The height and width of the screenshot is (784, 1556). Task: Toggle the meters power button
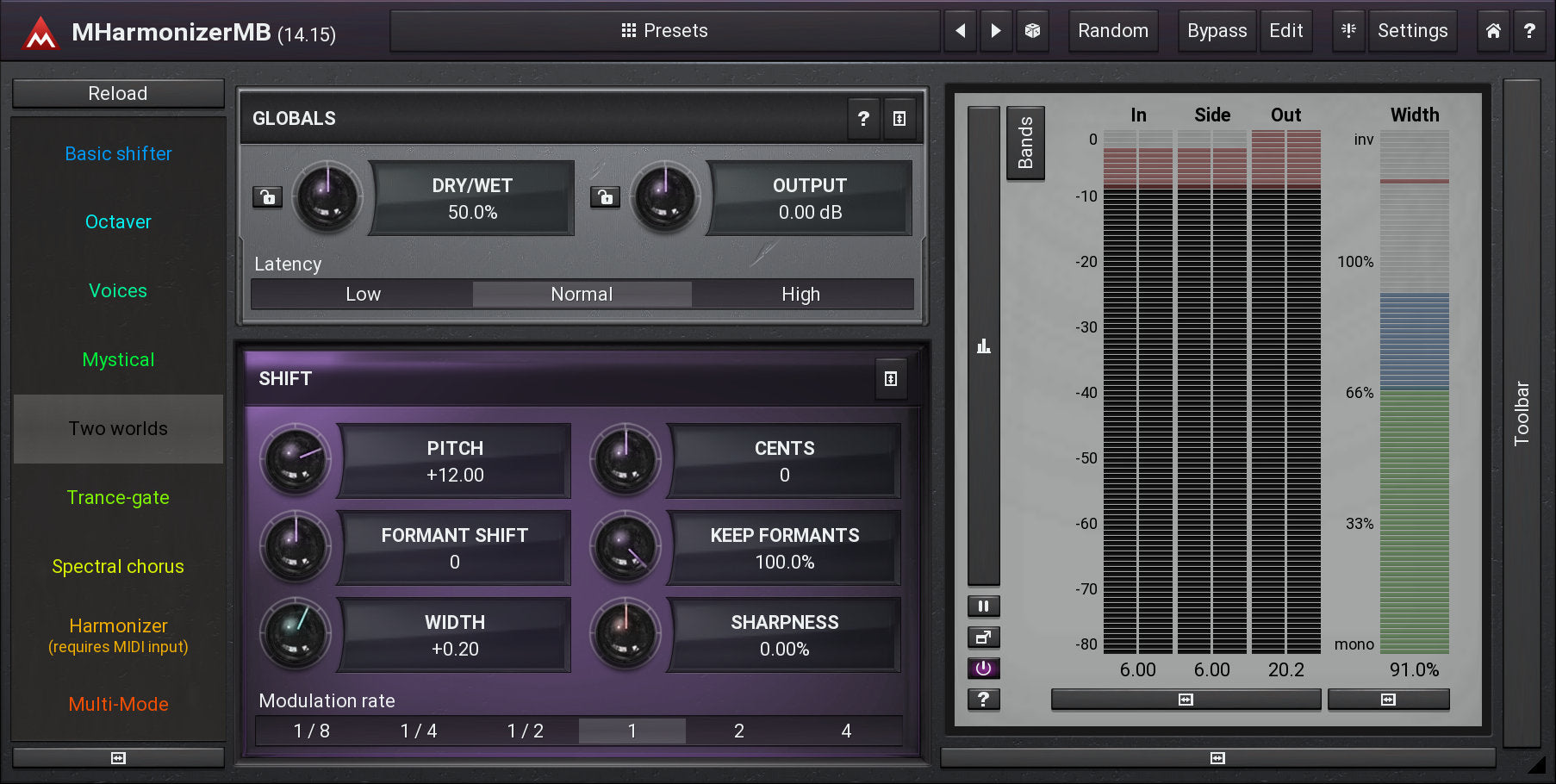coord(983,669)
